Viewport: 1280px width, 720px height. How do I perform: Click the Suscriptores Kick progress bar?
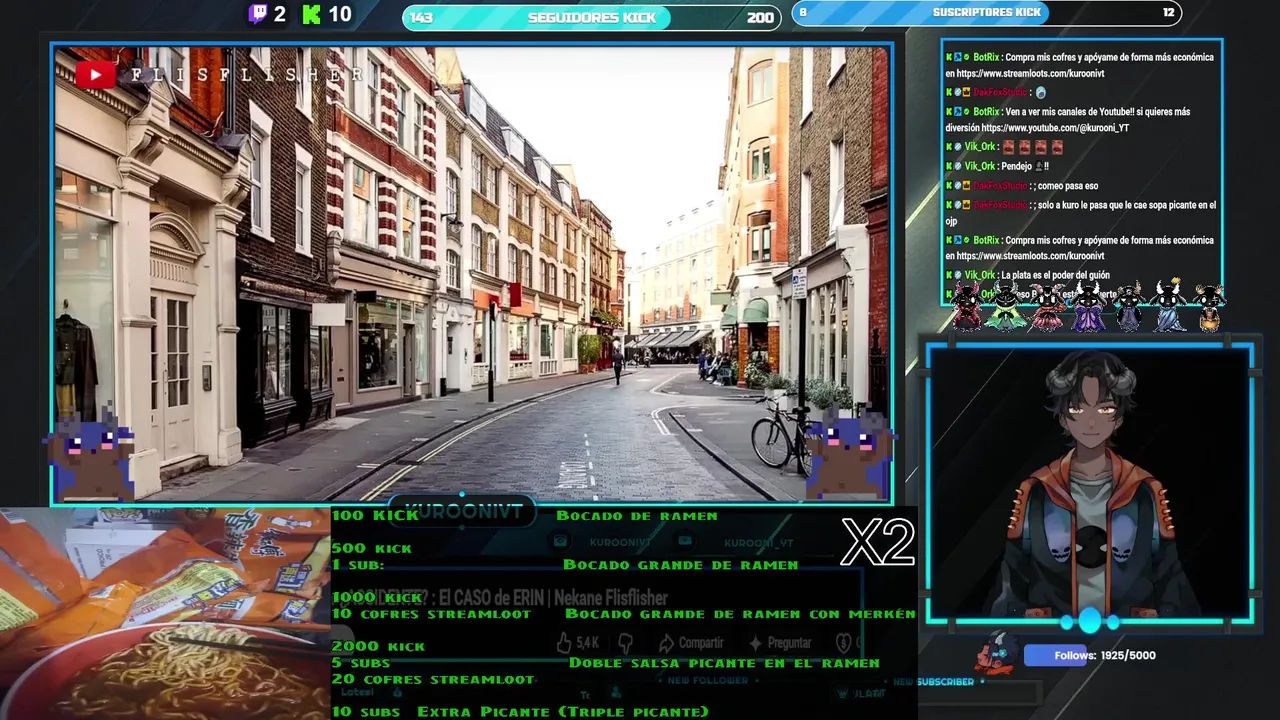987,13
